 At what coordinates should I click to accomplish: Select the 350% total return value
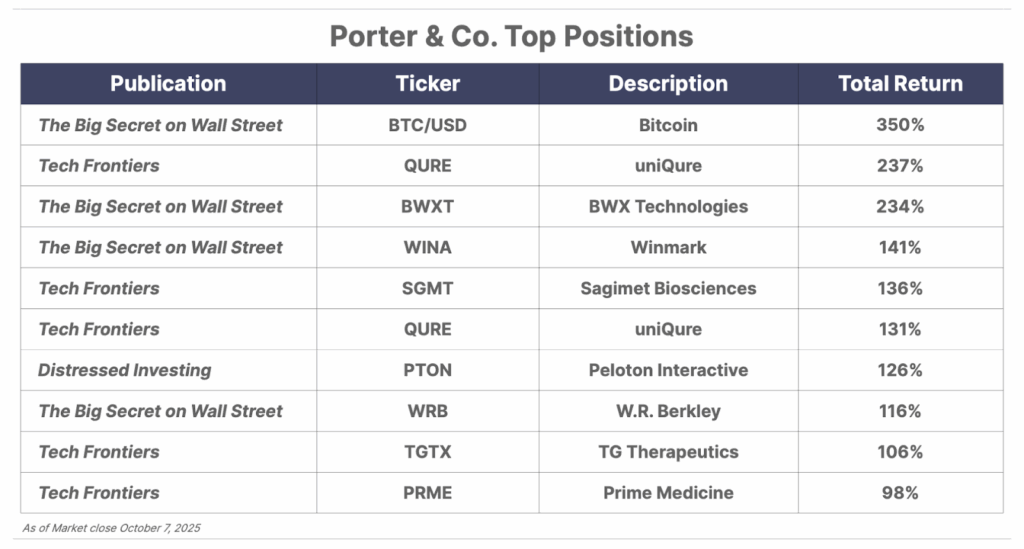900,125
